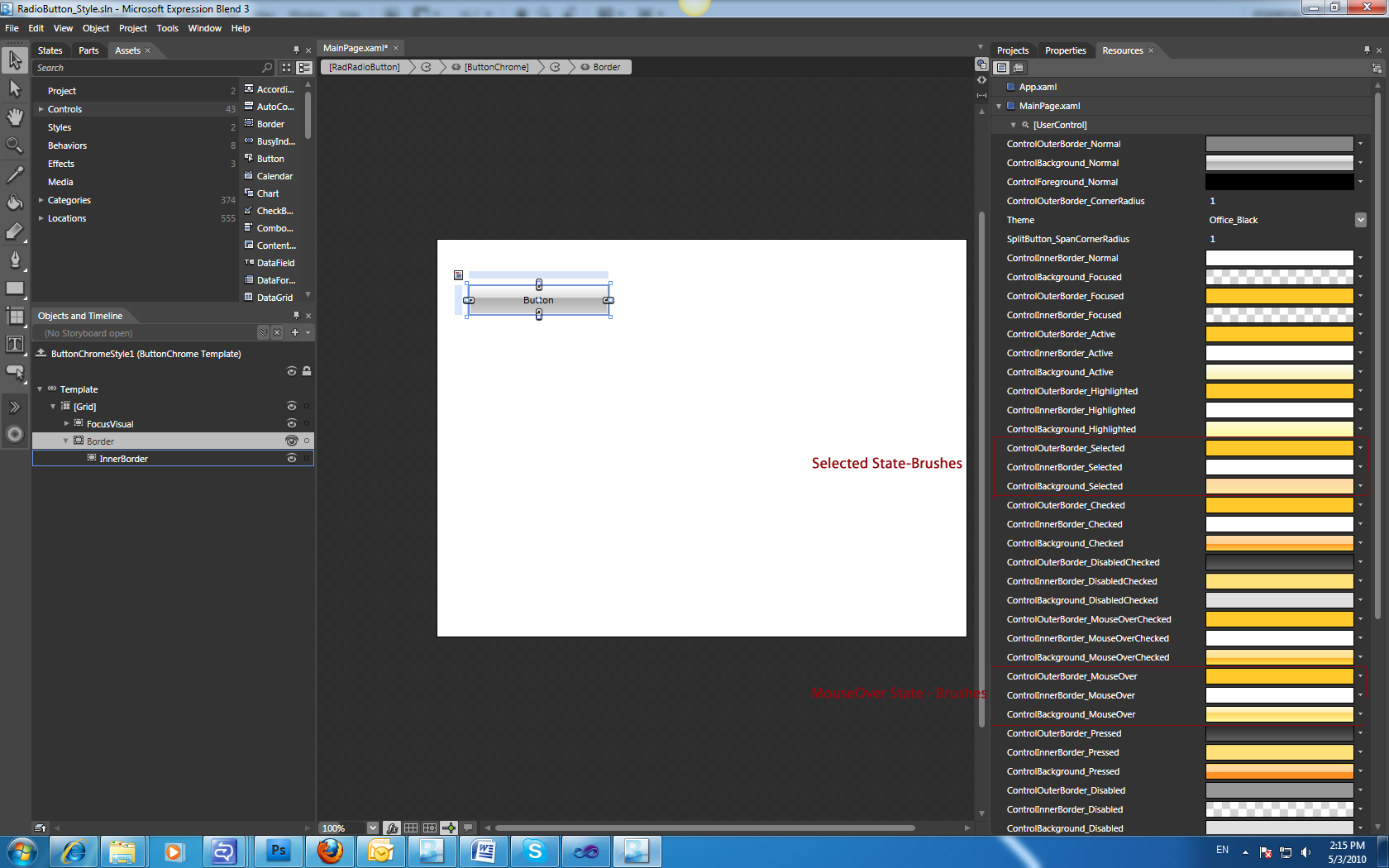The image size is (1389, 868).
Task: Select the Pen tool
Action: click(15, 260)
